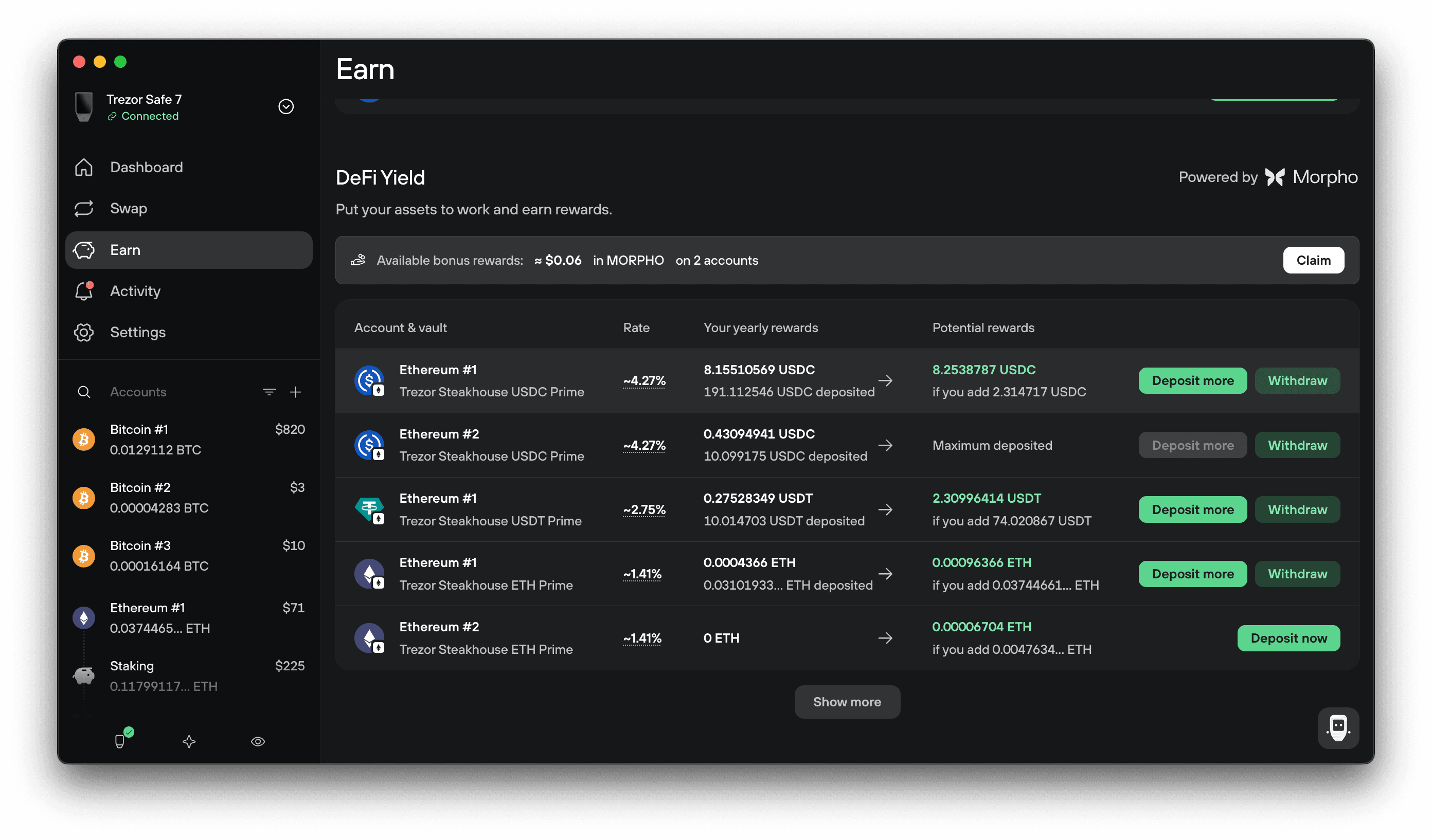
Task: Open the accounts filter icon
Action: pos(270,392)
